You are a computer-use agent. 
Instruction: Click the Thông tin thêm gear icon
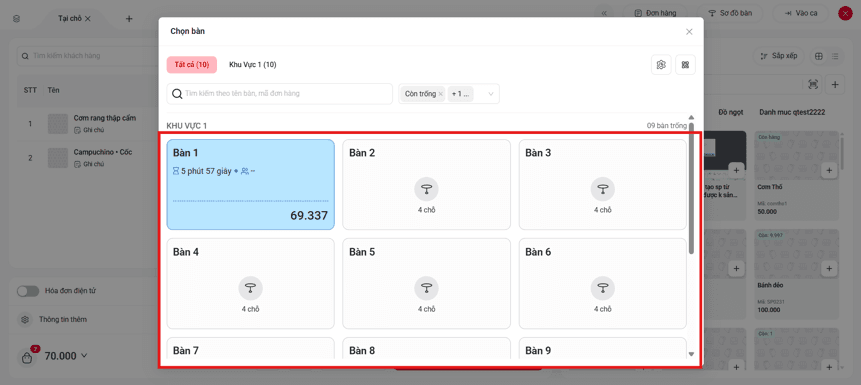25,319
